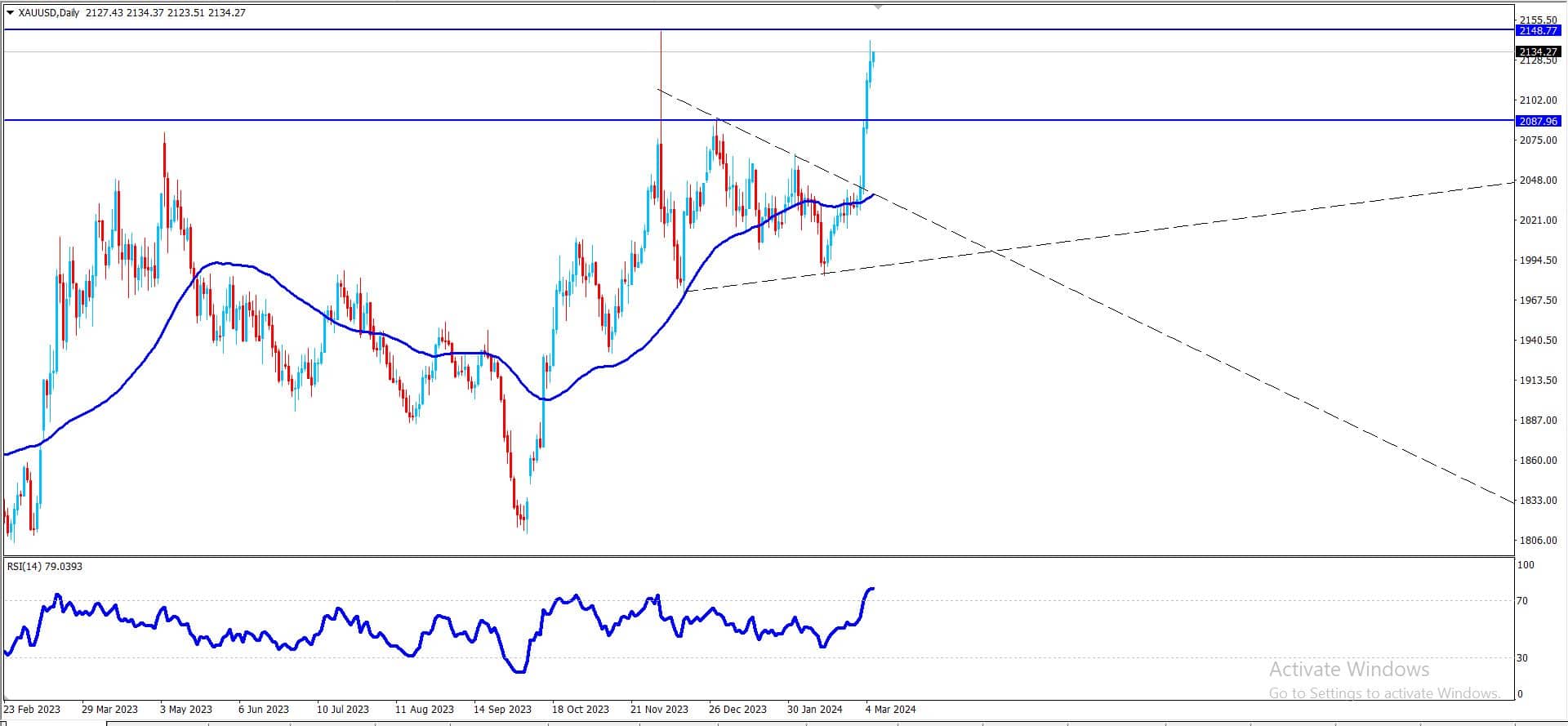This screenshot has width=1568, height=726.
Task: Click the RSI 70 level label
Action: click(x=1522, y=601)
